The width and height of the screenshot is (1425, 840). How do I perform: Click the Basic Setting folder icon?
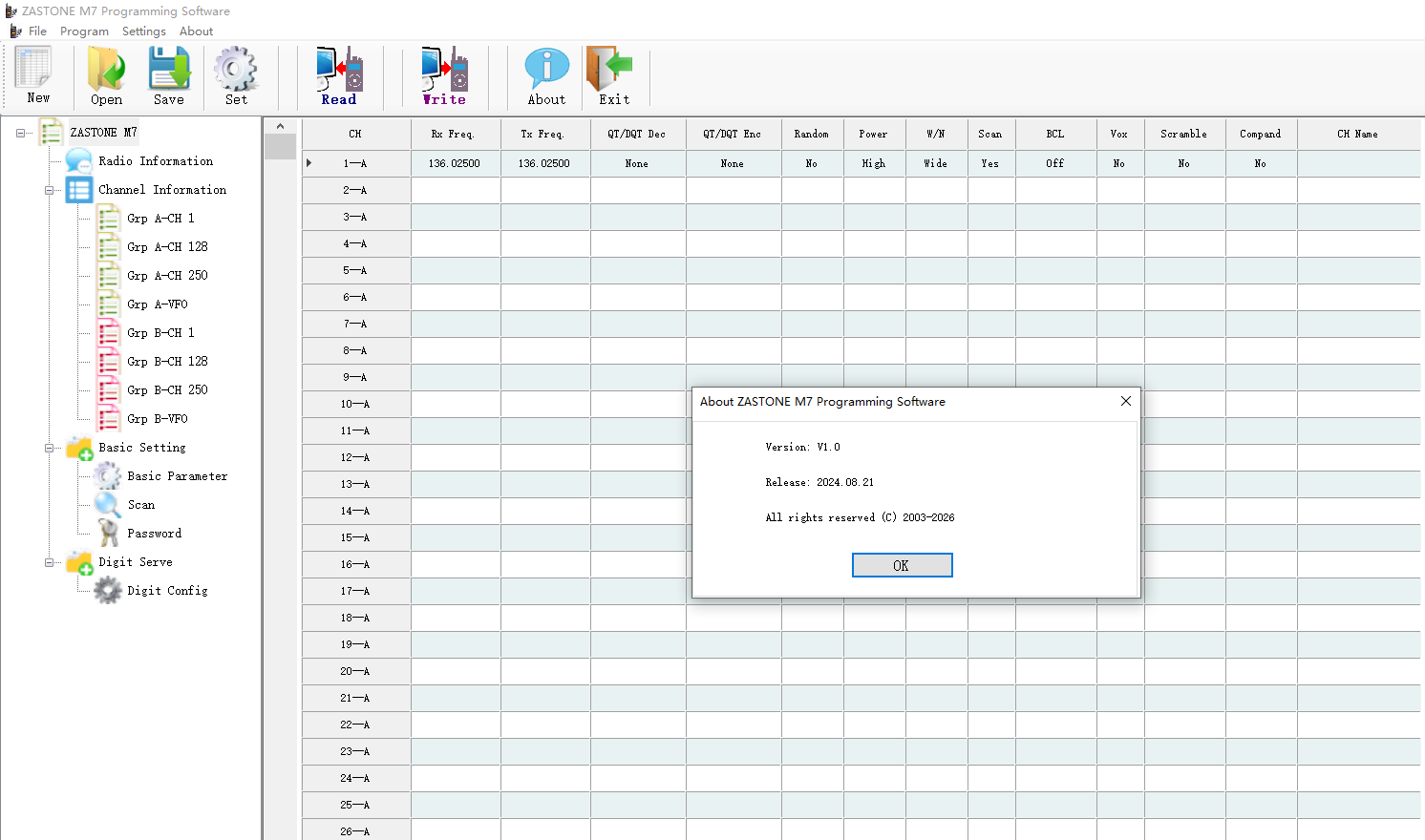(79, 448)
